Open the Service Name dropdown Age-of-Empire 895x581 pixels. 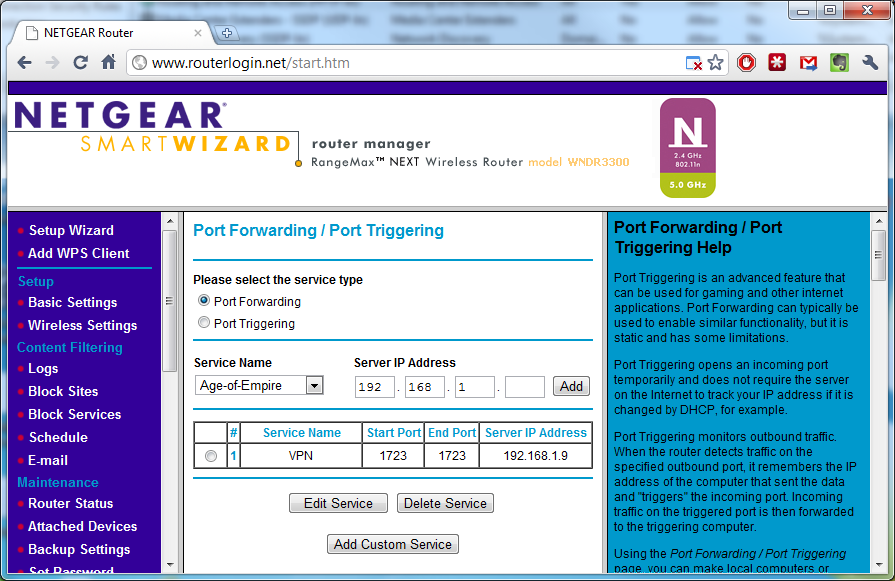pos(259,385)
